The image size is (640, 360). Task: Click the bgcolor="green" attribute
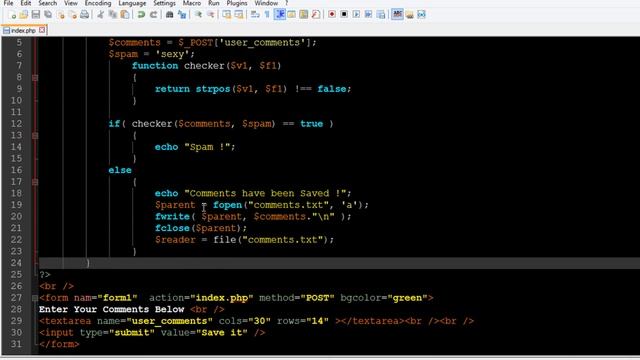384,298
